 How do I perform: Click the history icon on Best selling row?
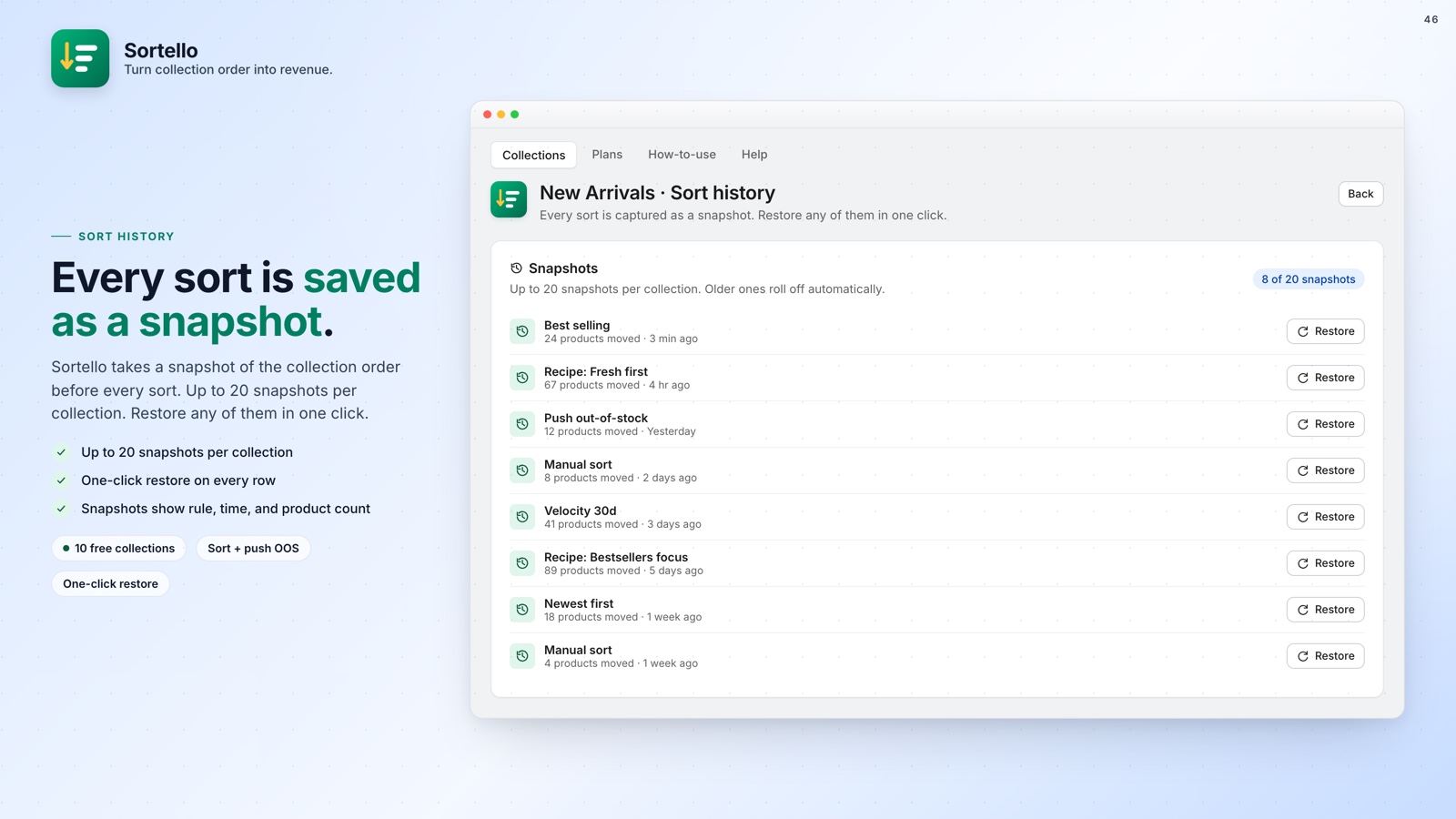point(522,331)
